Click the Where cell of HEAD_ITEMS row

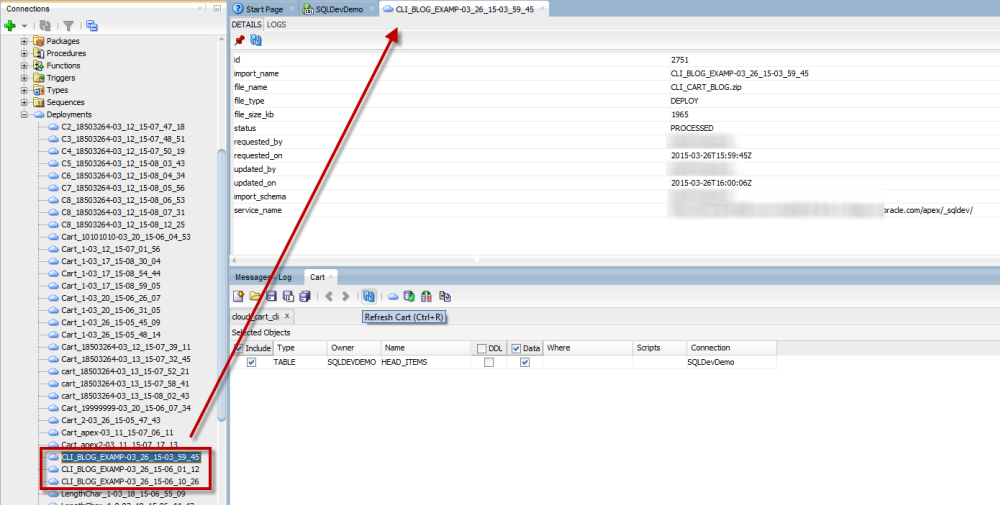[587, 362]
